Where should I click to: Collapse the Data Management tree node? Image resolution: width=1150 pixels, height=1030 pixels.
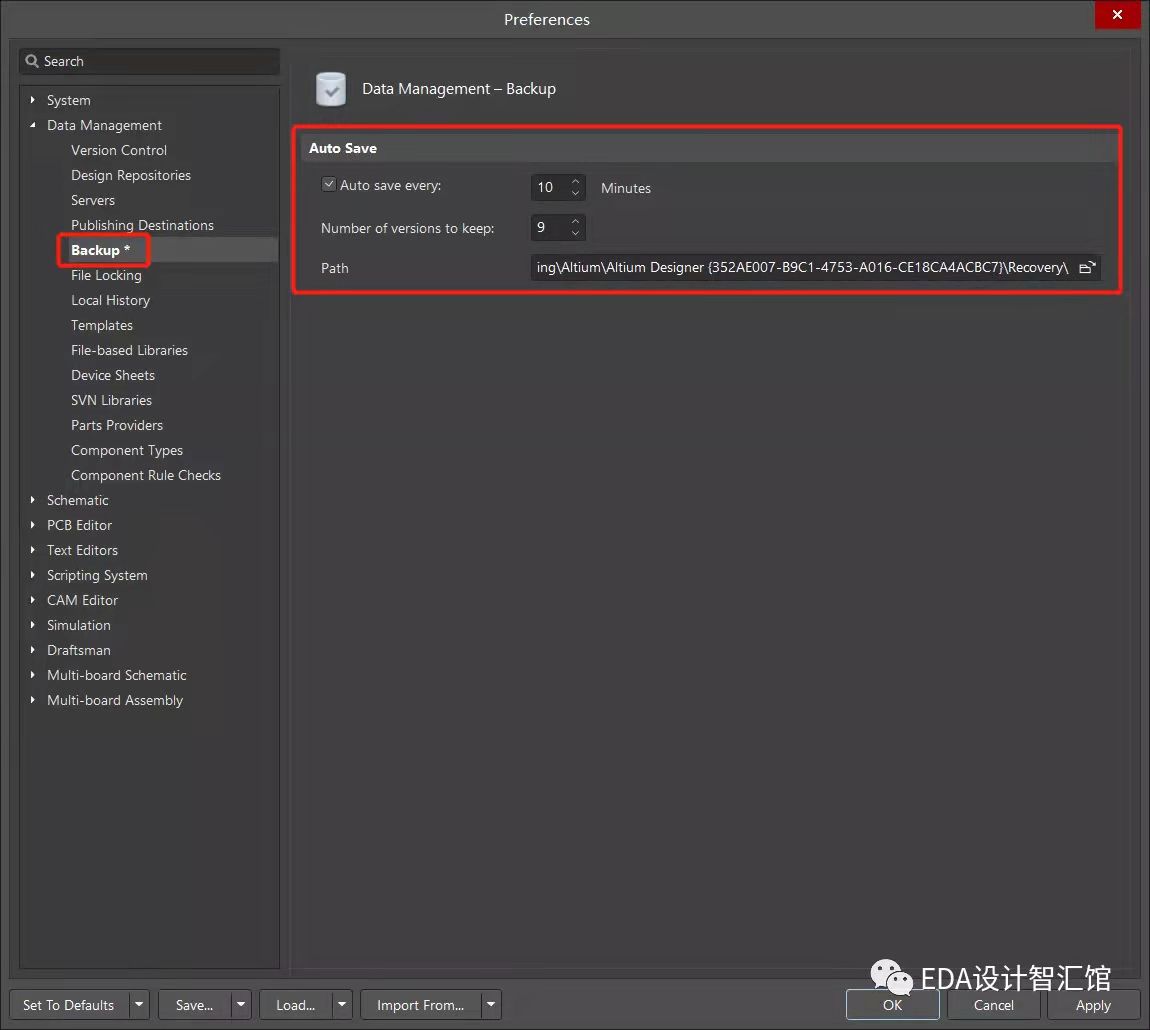pos(32,125)
